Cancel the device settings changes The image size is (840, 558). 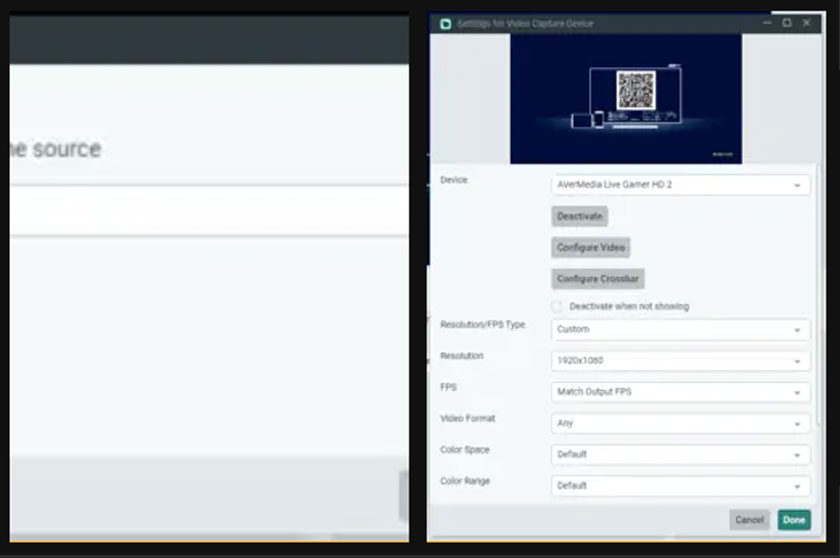tap(749, 520)
